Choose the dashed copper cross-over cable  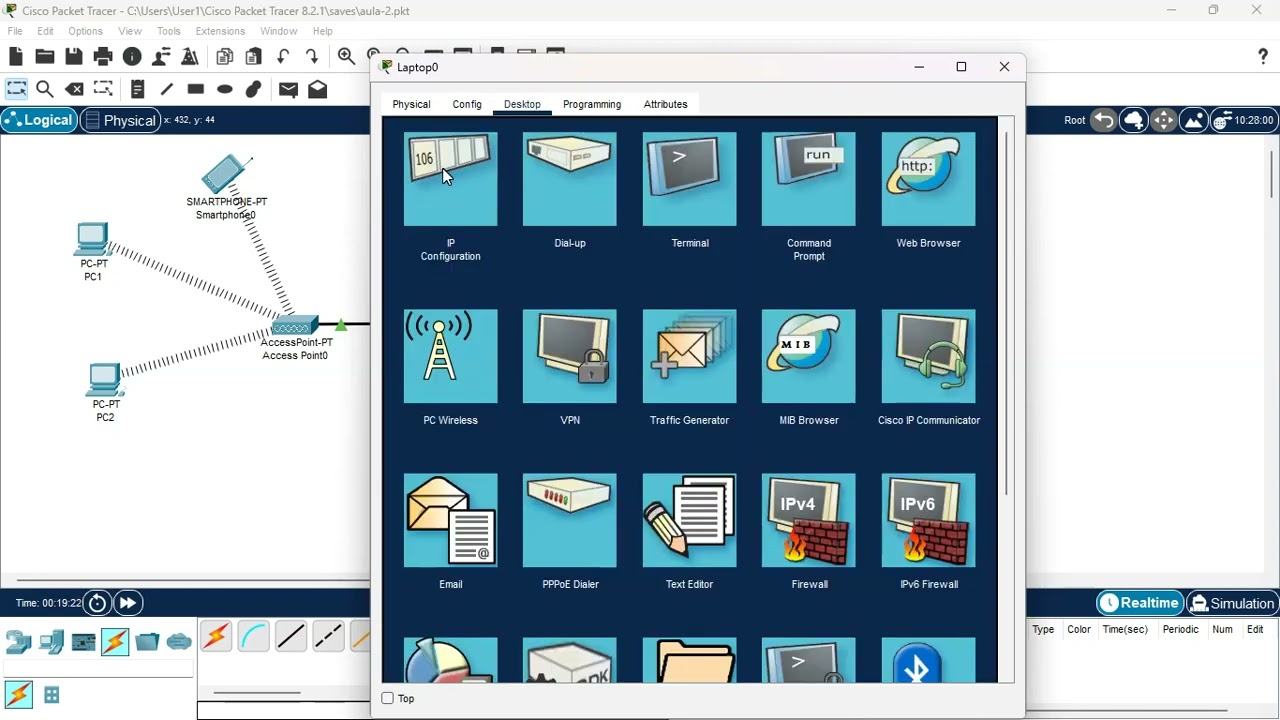tap(327, 637)
